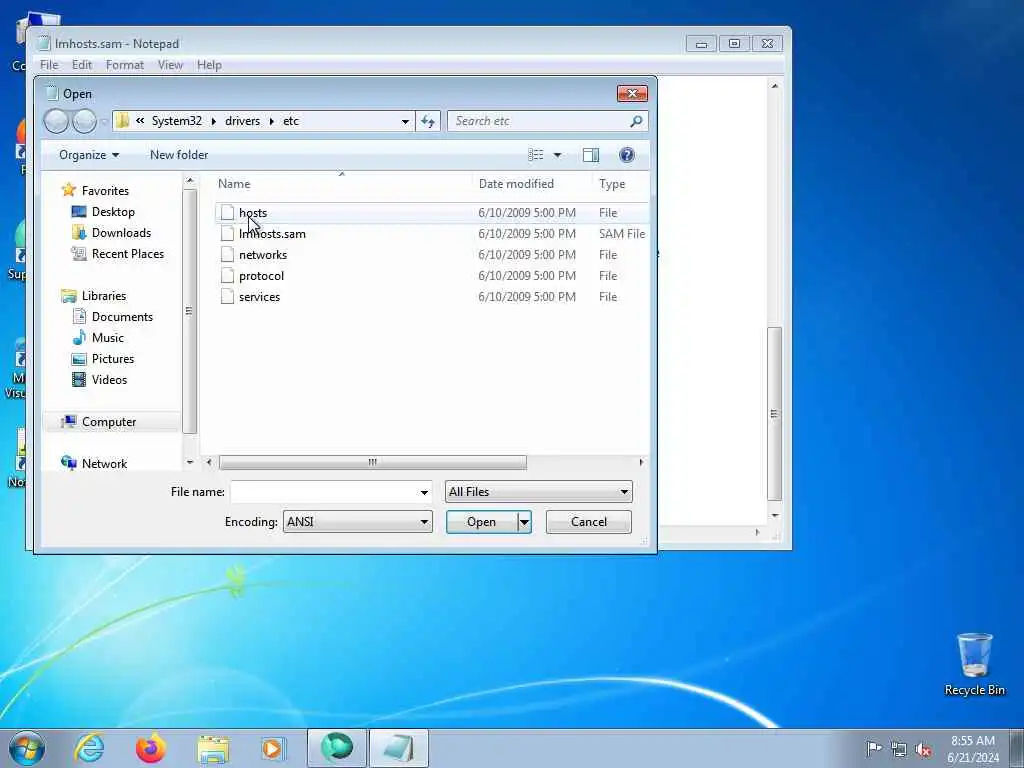
Task: Select Recent Places under Favorites
Action: point(128,253)
